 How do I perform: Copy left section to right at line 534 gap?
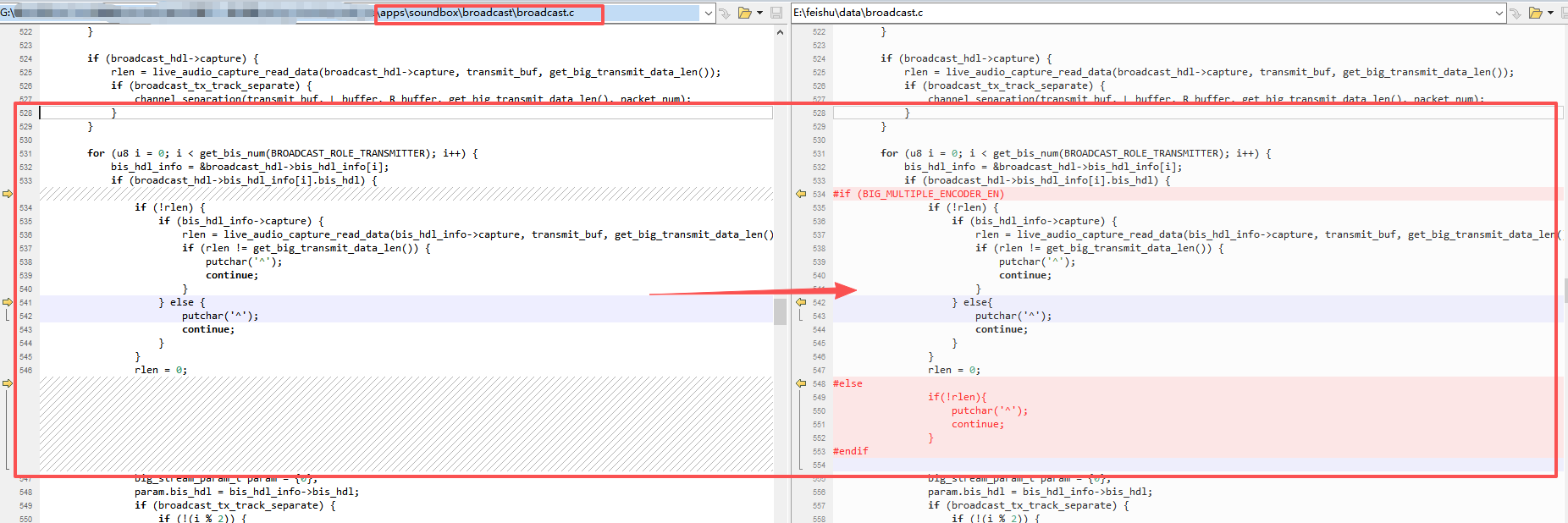pos(8,194)
